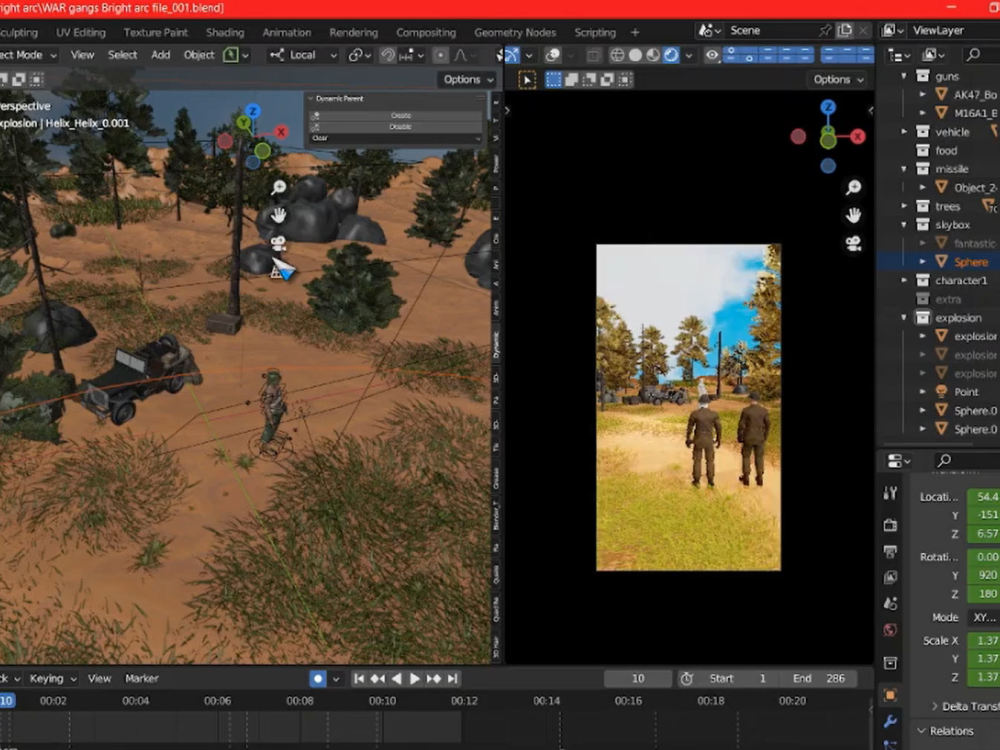Screen dimensions: 1000x750
Task: Switch to the Scripting workspace tab
Action: point(595,33)
